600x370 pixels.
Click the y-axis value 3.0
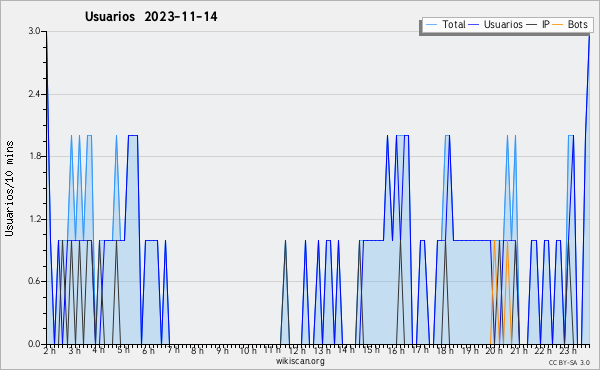point(34,31)
